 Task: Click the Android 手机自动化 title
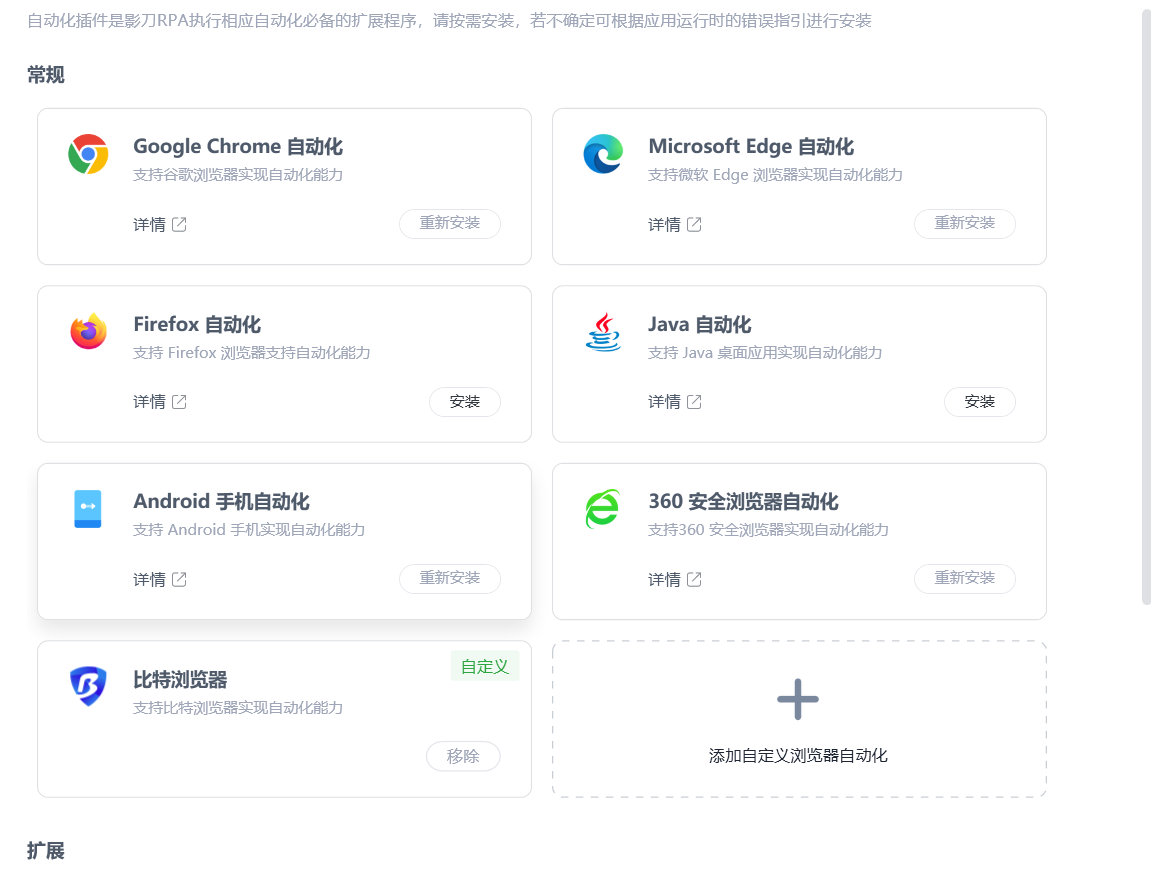221,502
